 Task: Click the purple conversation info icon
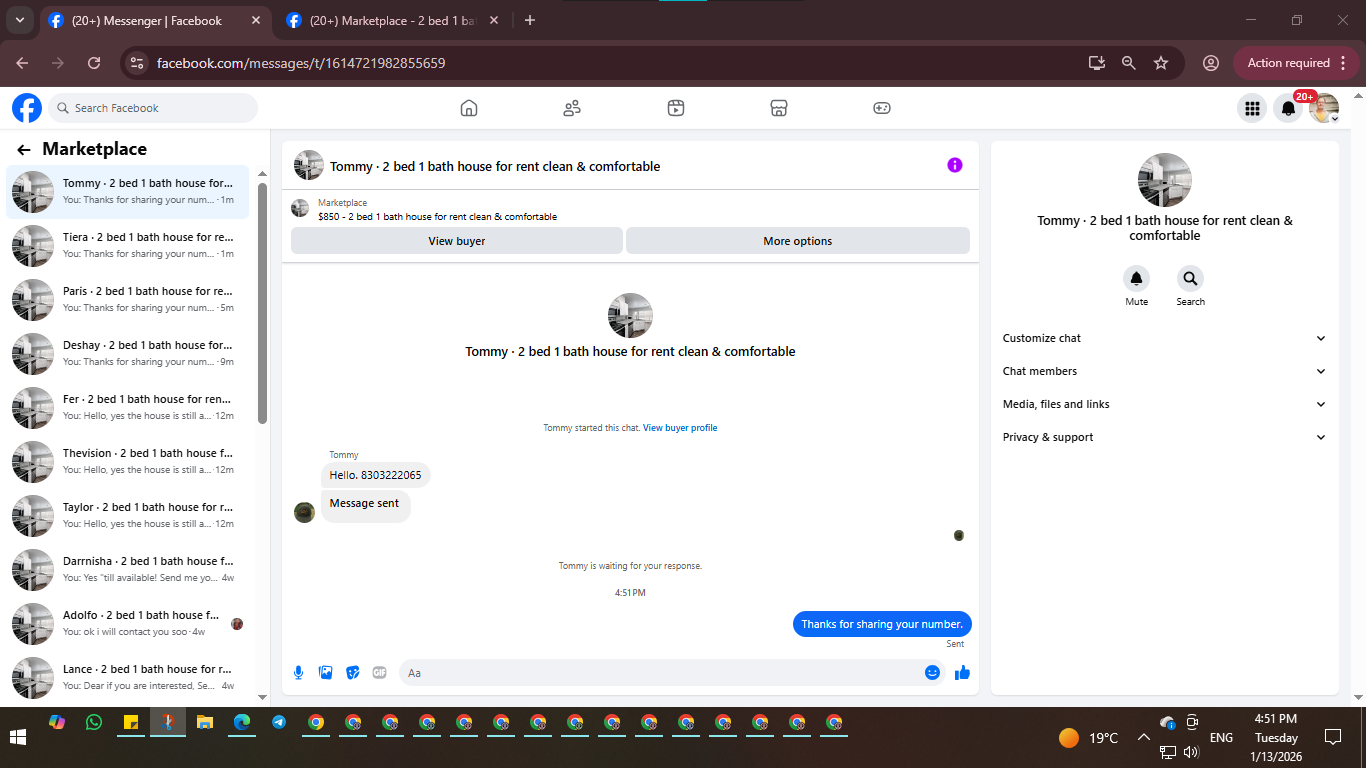click(955, 165)
